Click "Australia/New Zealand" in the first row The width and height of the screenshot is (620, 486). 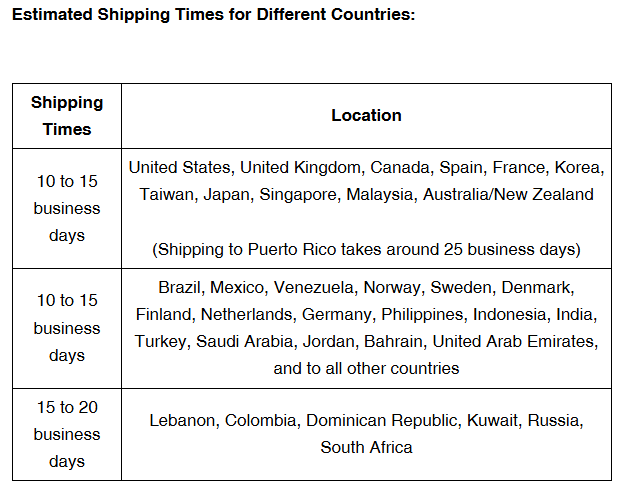pyautogui.click(x=508, y=194)
